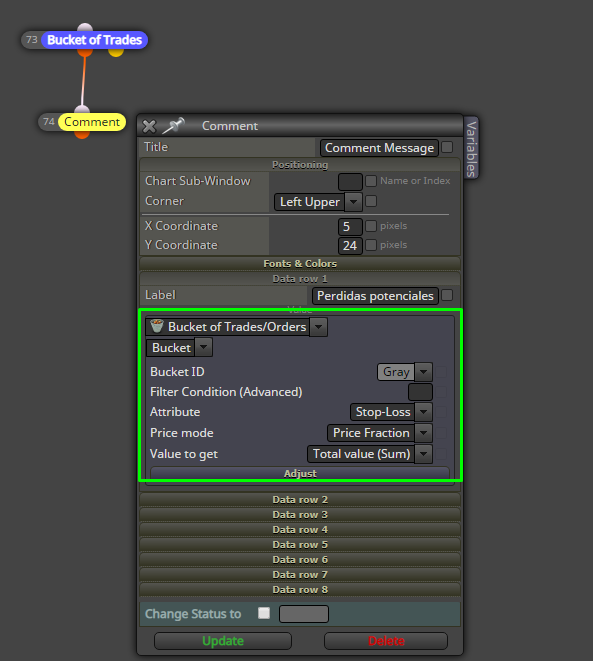Collapse the Positioning section header
The width and height of the screenshot is (593, 661).
click(x=300, y=164)
